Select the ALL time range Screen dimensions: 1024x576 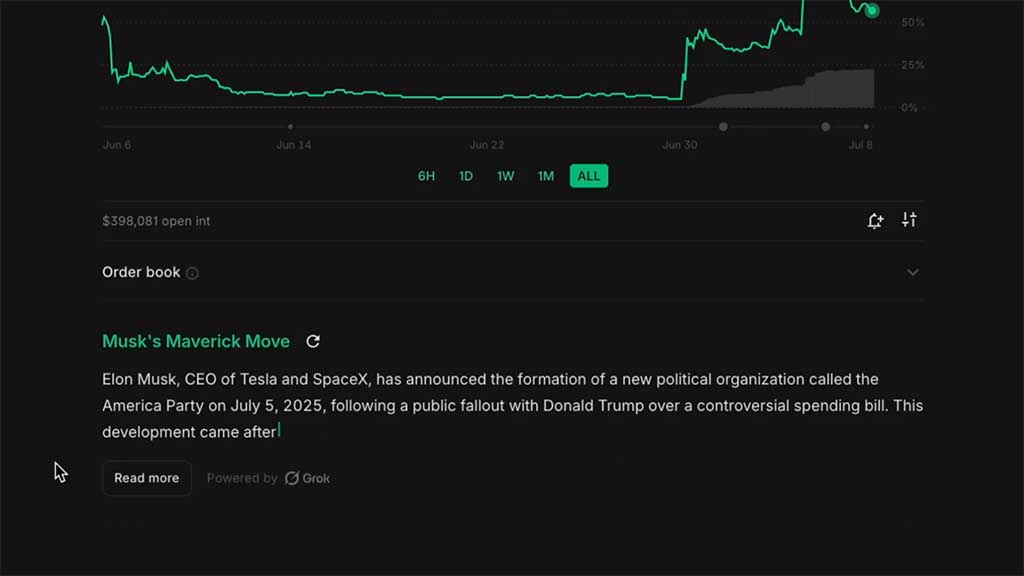point(588,176)
